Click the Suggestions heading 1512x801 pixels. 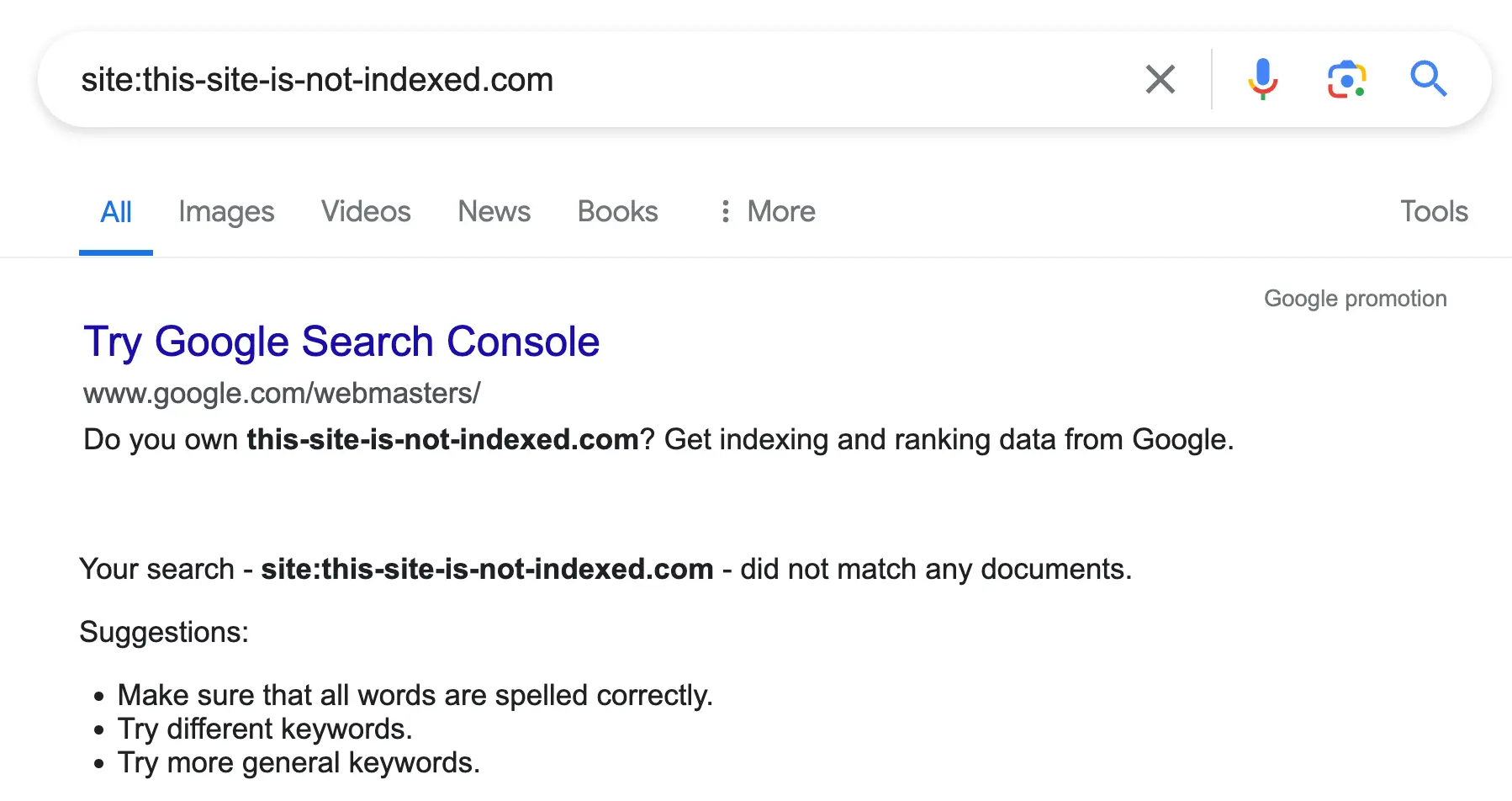coord(164,632)
